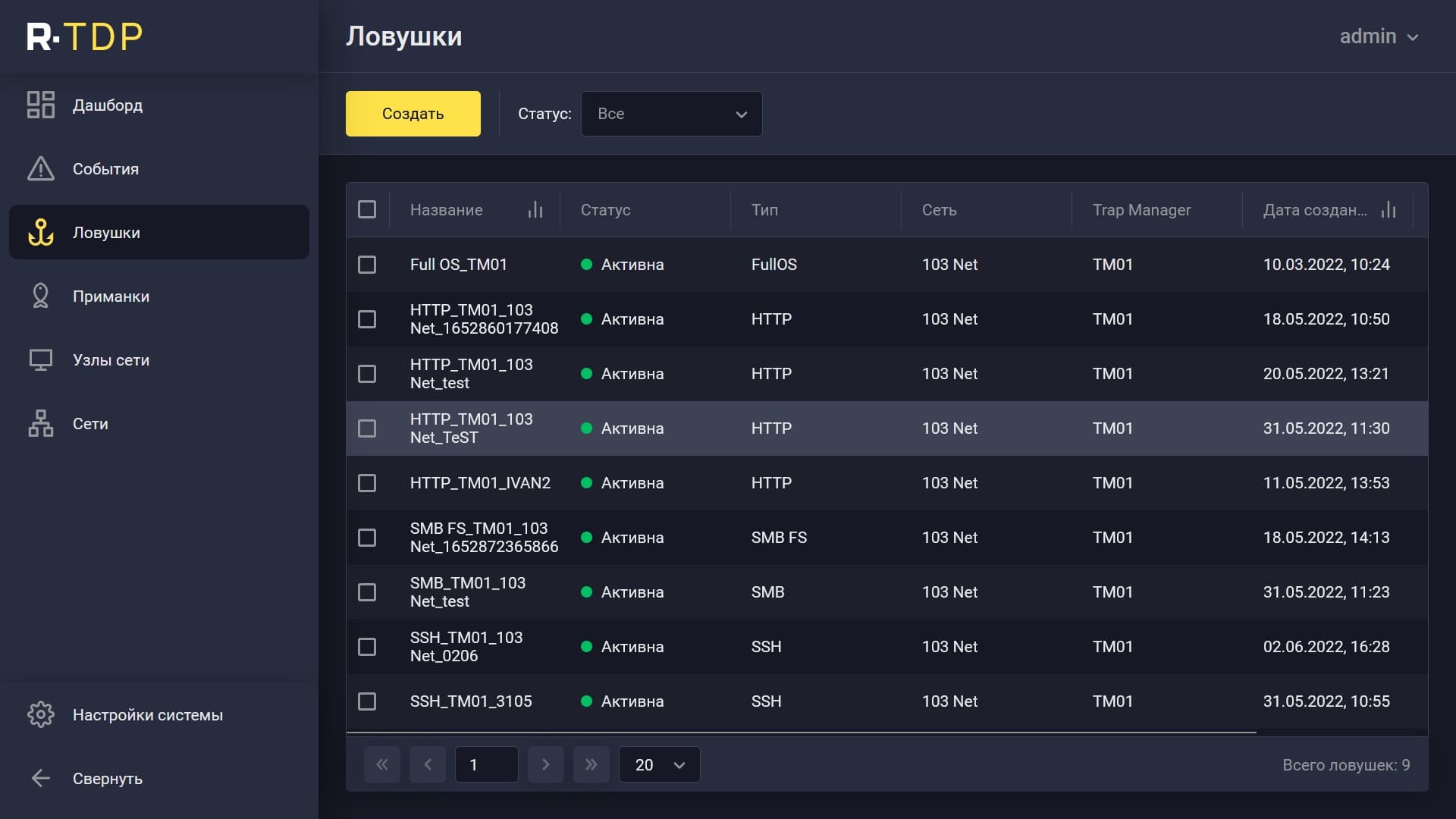Click the Приманки bait icon
Image resolution: width=1456 pixels, height=819 pixels.
pos(41,296)
